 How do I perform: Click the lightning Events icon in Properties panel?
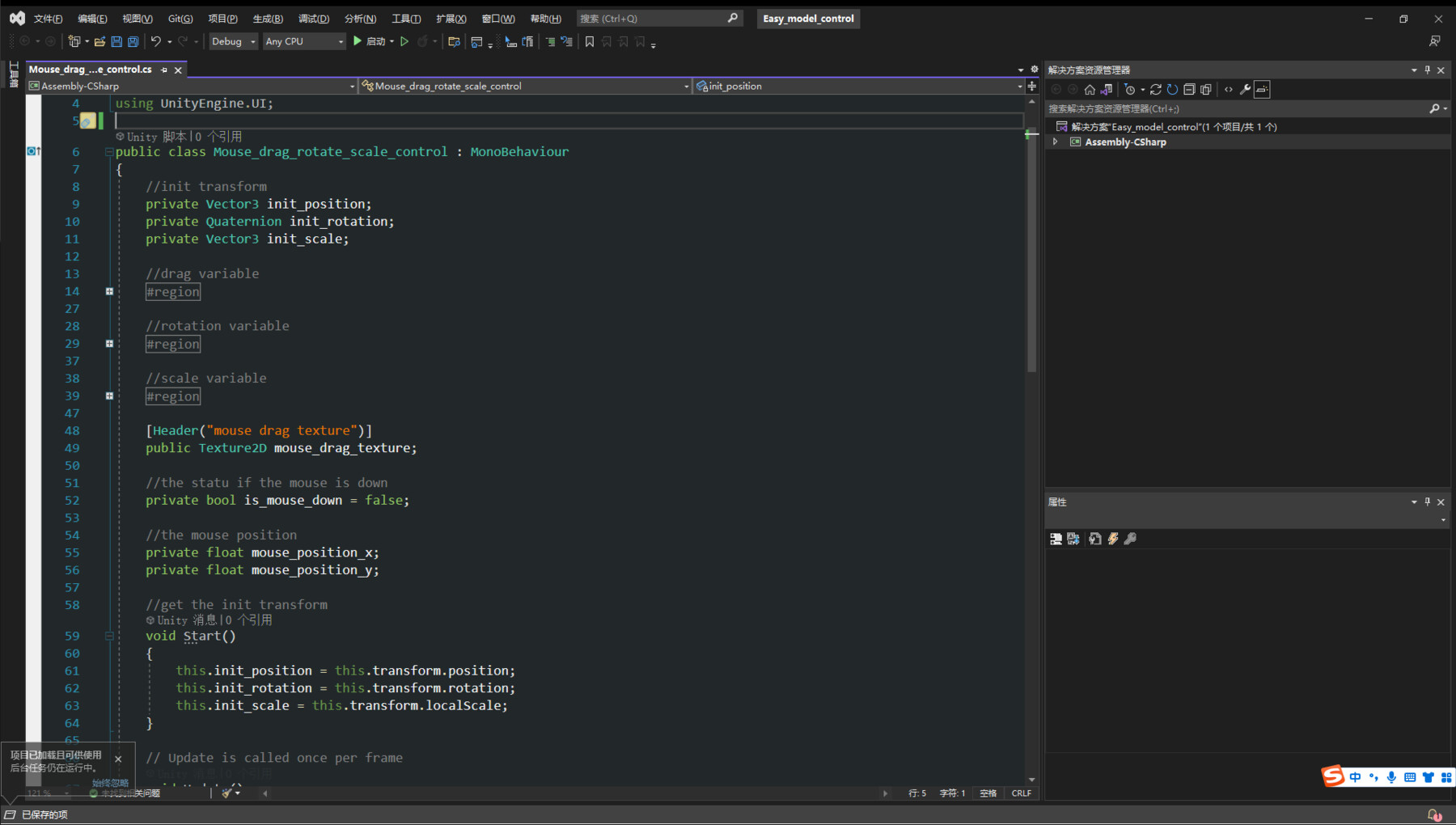point(1113,539)
